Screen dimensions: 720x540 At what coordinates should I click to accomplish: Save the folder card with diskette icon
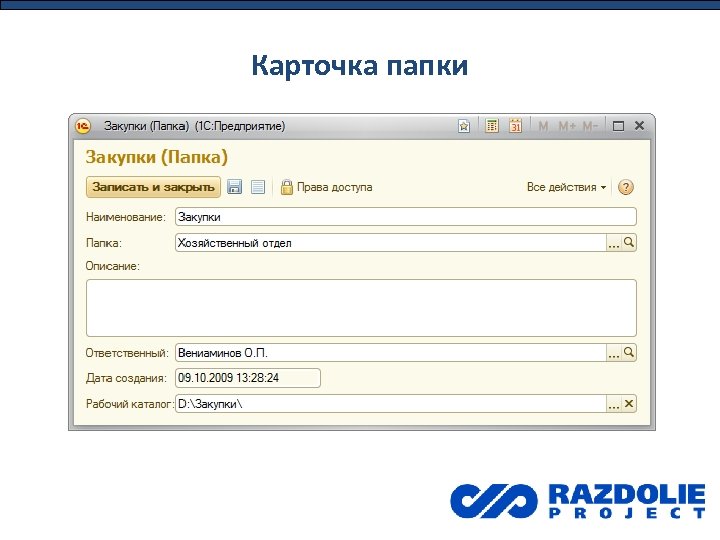coord(235,187)
